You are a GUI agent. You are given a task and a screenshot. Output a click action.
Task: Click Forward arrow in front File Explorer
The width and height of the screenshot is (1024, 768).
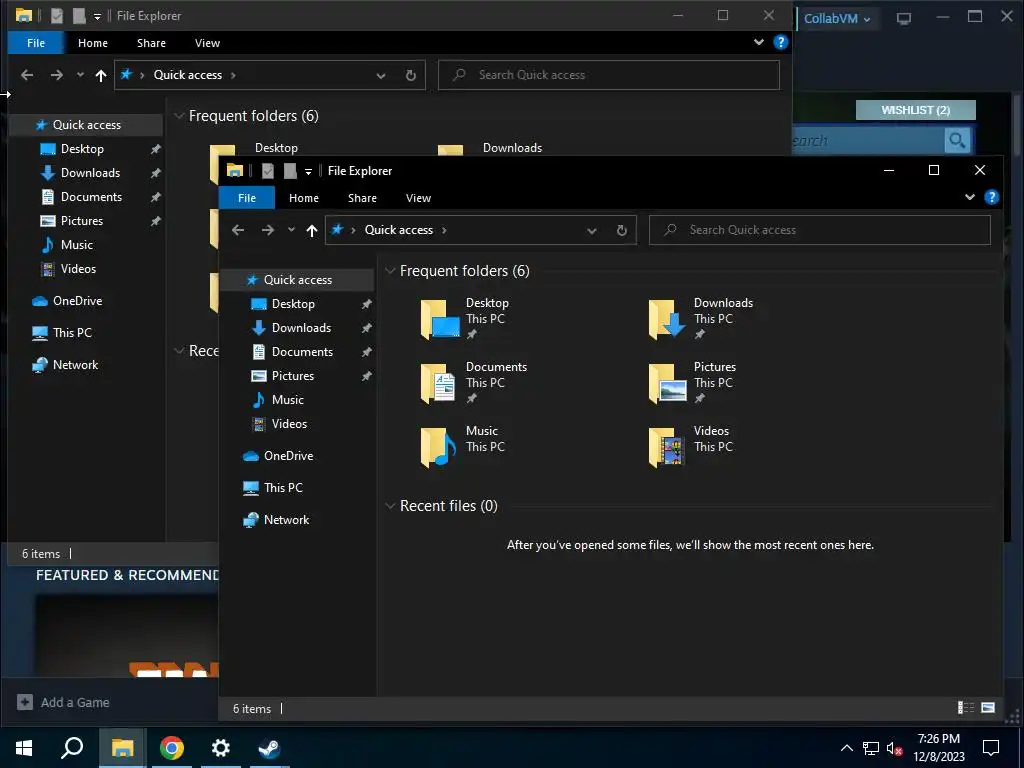point(268,230)
